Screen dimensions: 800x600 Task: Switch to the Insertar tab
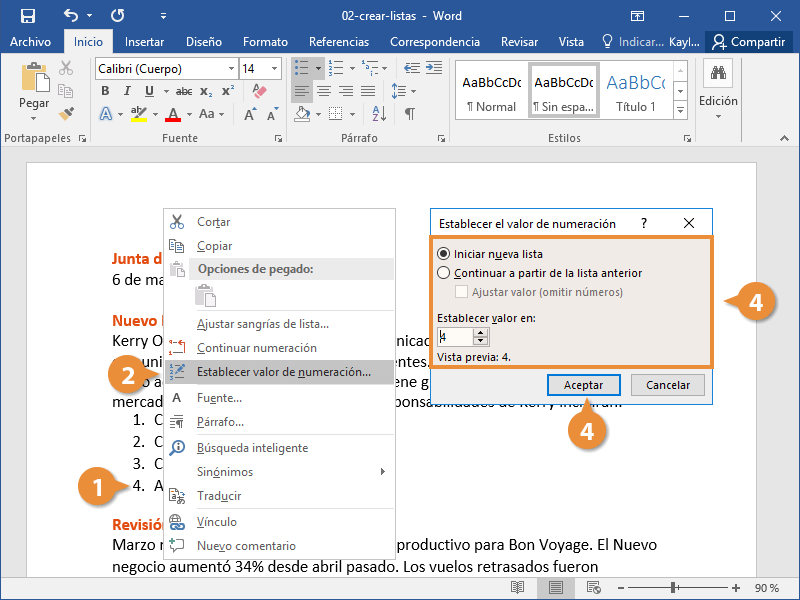pyautogui.click(x=144, y=42)
